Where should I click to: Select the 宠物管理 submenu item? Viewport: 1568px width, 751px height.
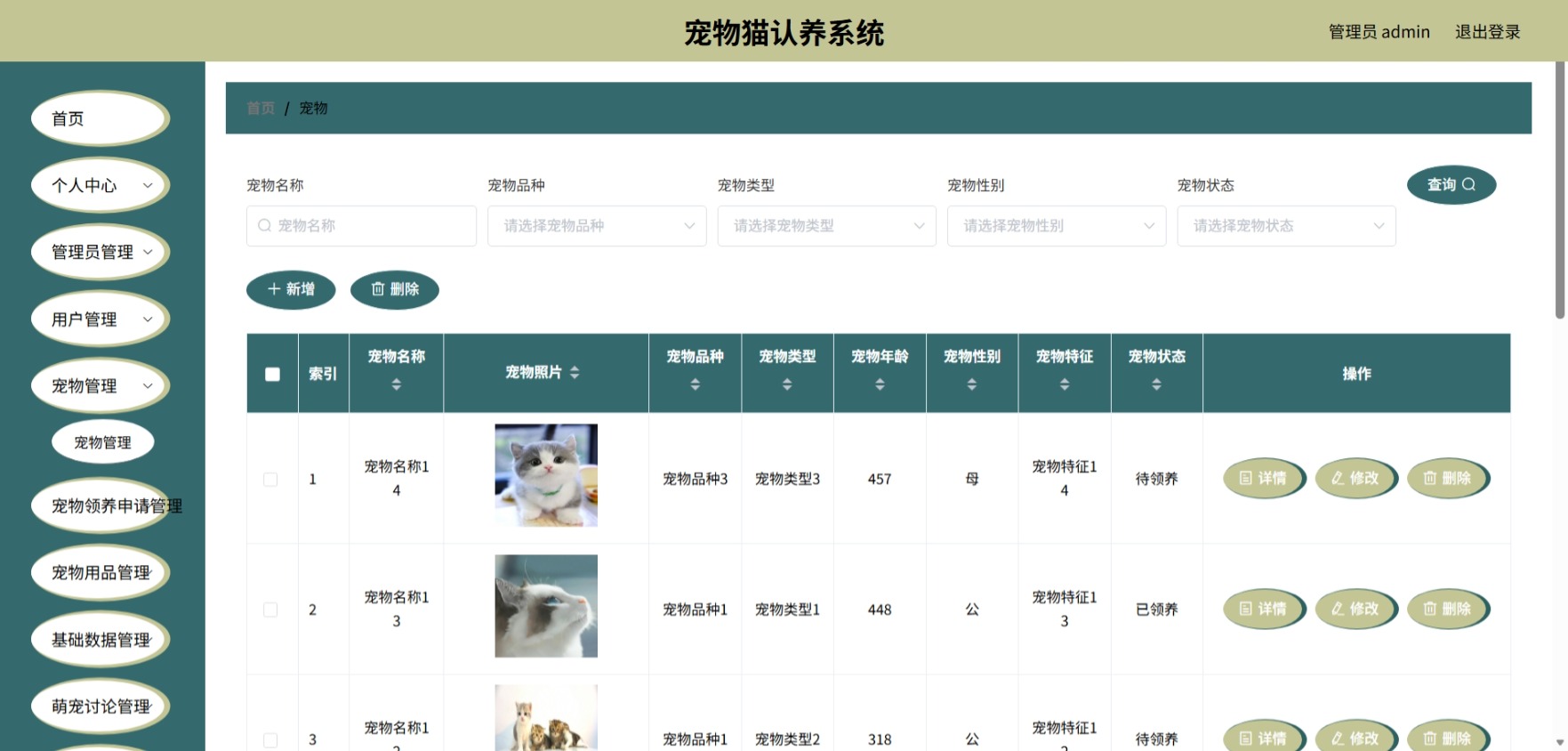point(103,442)
